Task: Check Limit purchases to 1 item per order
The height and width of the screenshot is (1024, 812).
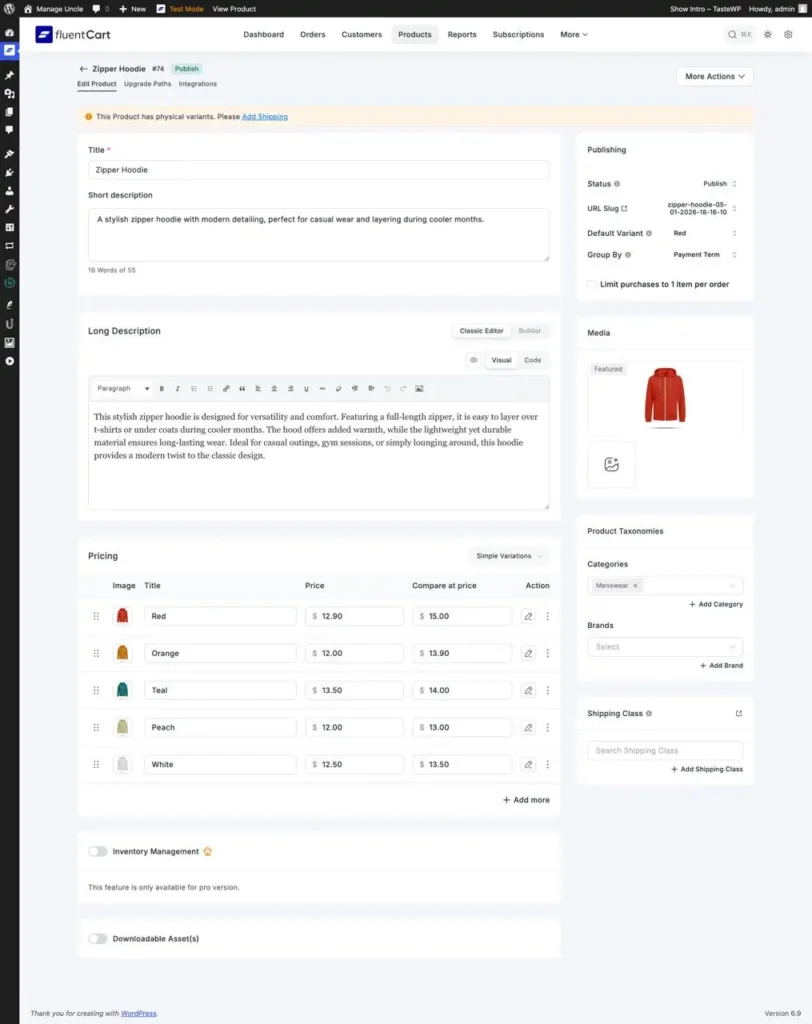Action: pyautogui.click(x=592, y=284)
